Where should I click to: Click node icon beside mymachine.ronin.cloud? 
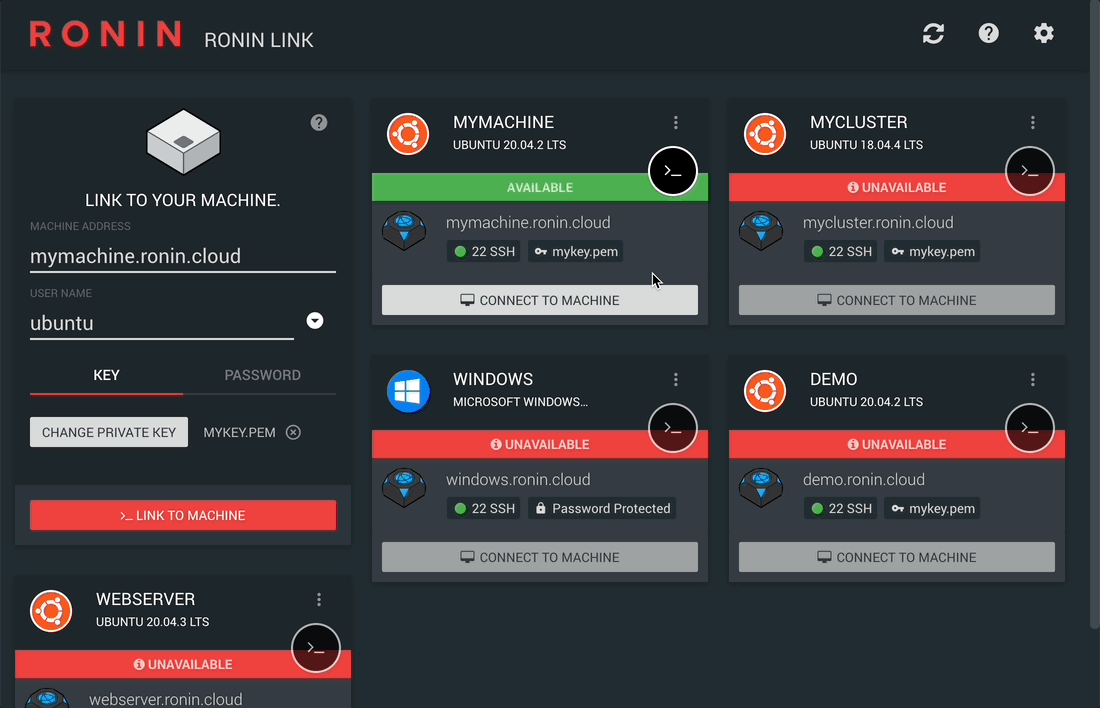click(x=404, y=230)
